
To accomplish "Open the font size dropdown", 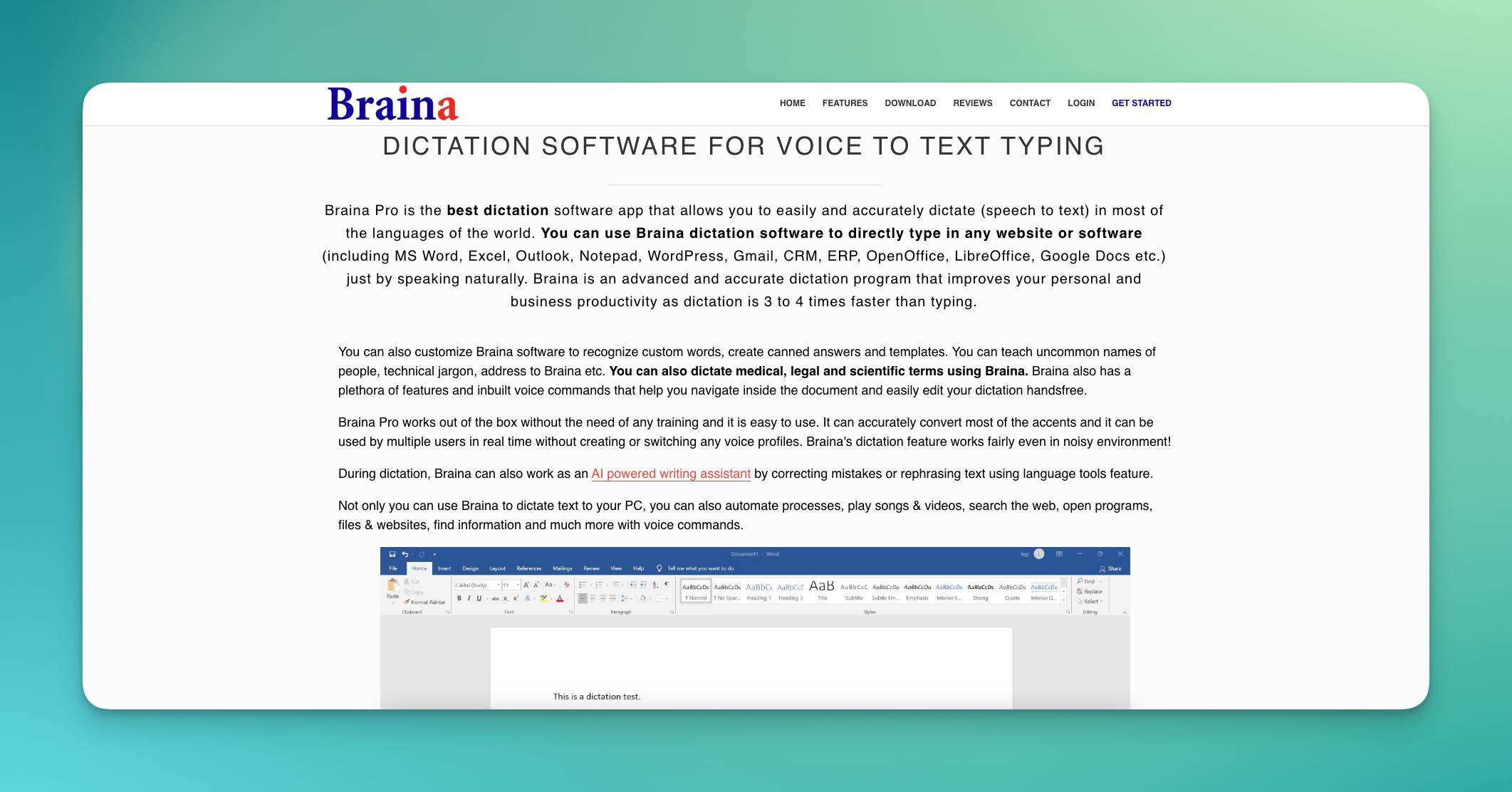I will pos(517,585).
